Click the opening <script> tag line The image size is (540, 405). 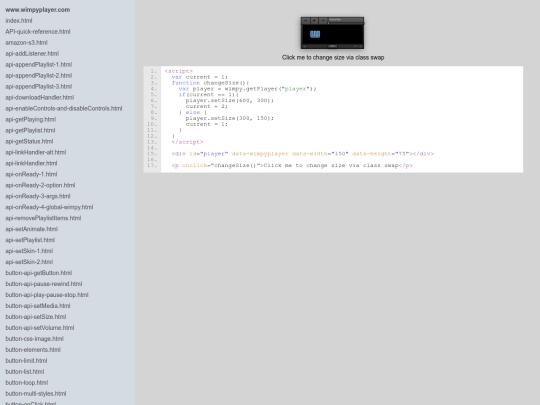tap(178, 71)
